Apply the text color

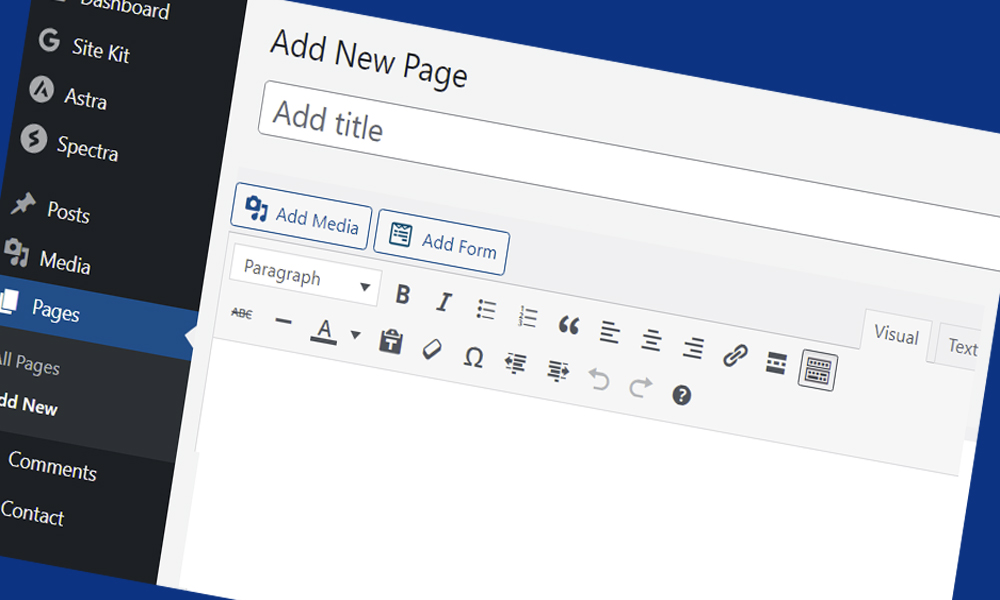coord(324,332)
